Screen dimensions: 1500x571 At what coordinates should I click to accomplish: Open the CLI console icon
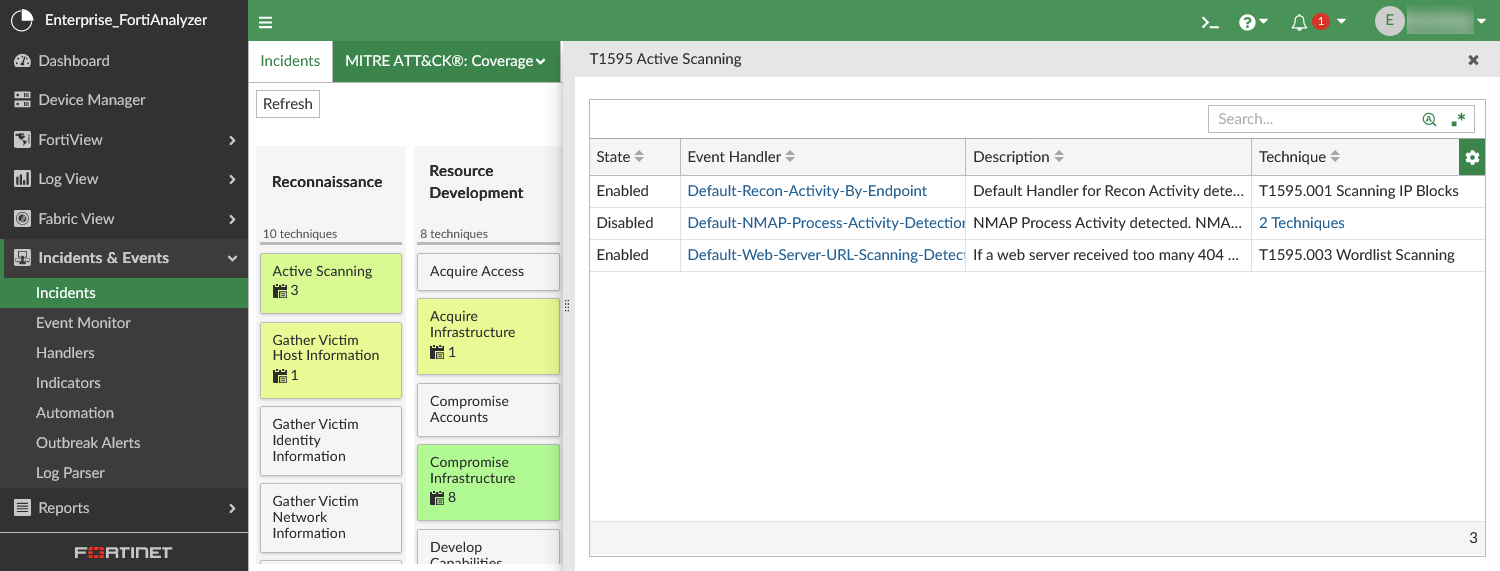click(1210, 22)
